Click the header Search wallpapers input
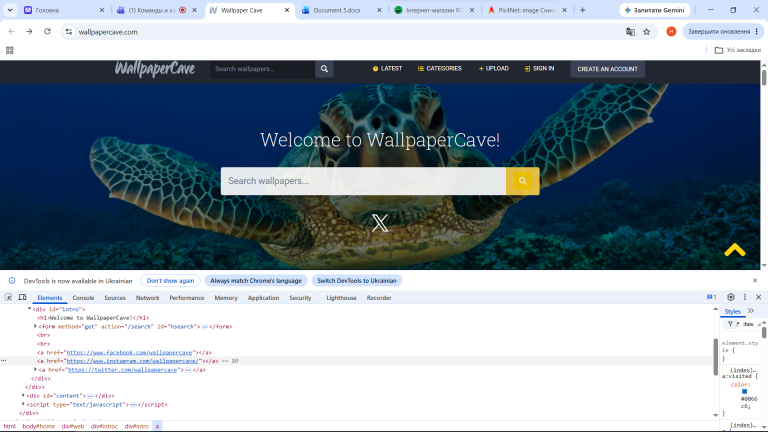The image size is (768, 432). point(263,69)
